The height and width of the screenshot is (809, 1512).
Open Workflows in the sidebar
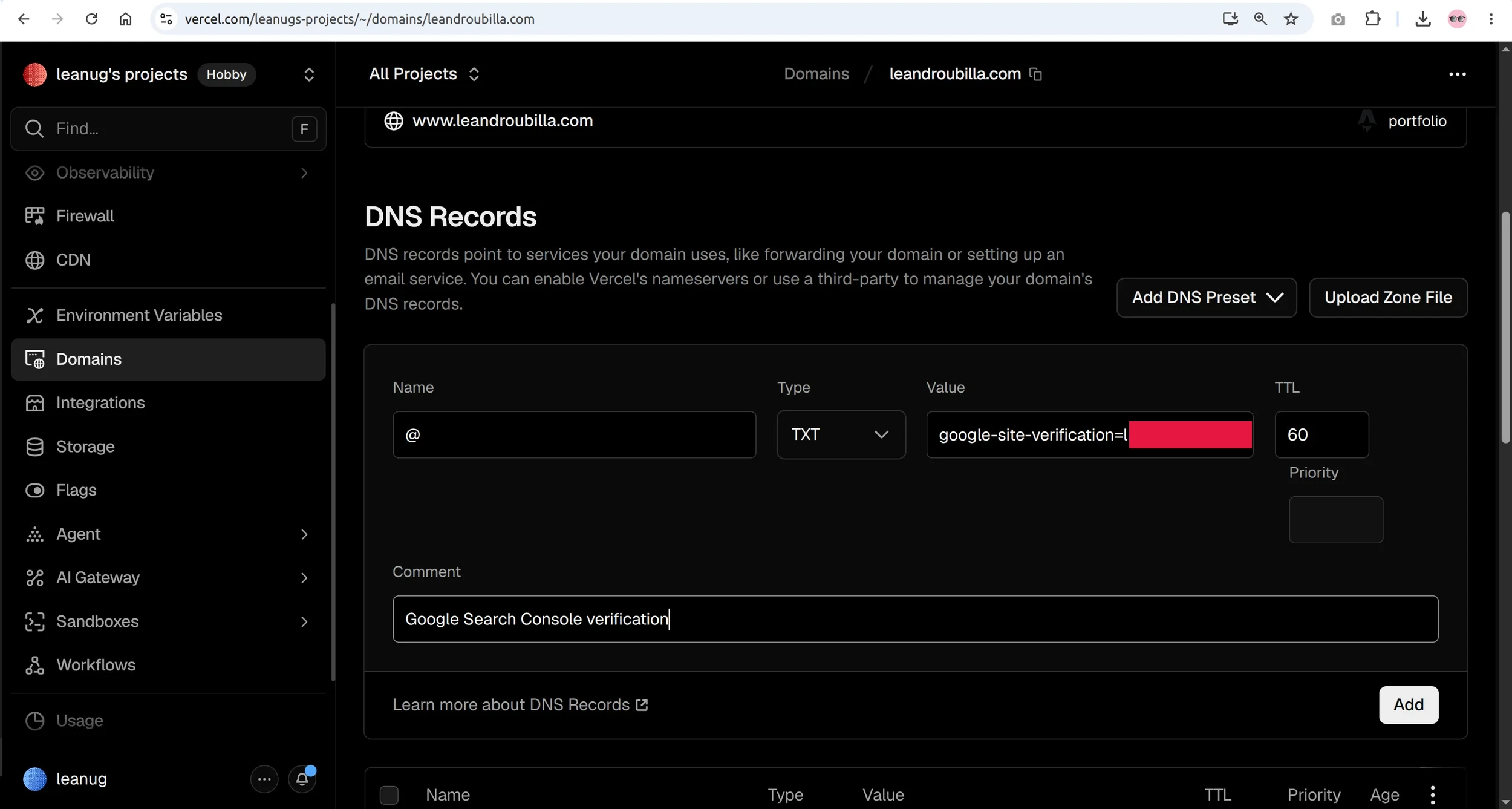click(x=168, y=665)
